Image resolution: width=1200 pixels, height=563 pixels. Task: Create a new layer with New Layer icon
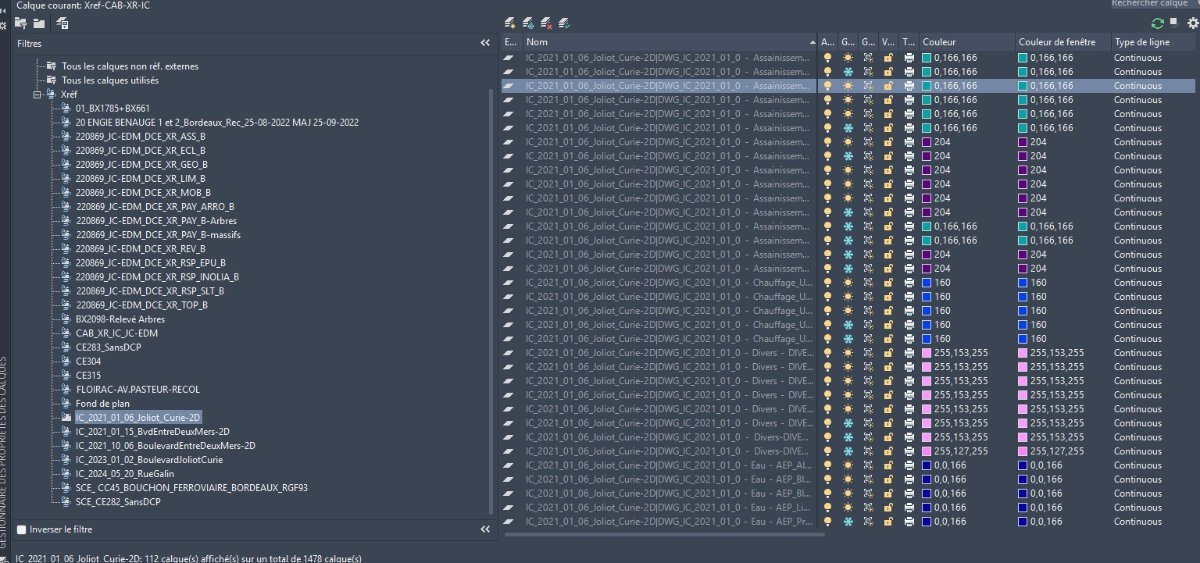click(510, 22)
